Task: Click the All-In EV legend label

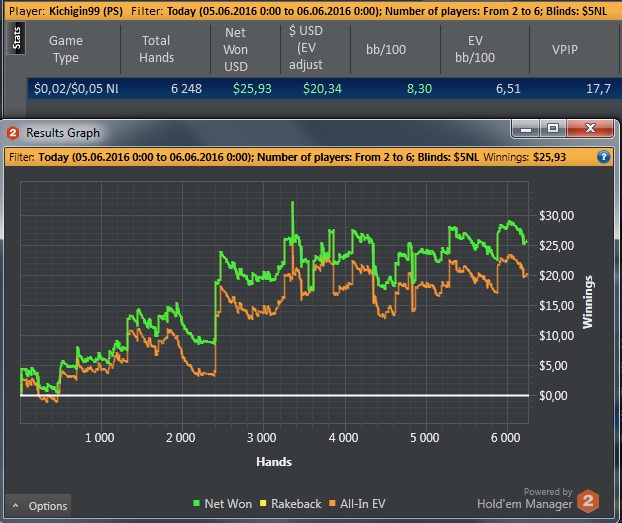Action: coord(363,504)
